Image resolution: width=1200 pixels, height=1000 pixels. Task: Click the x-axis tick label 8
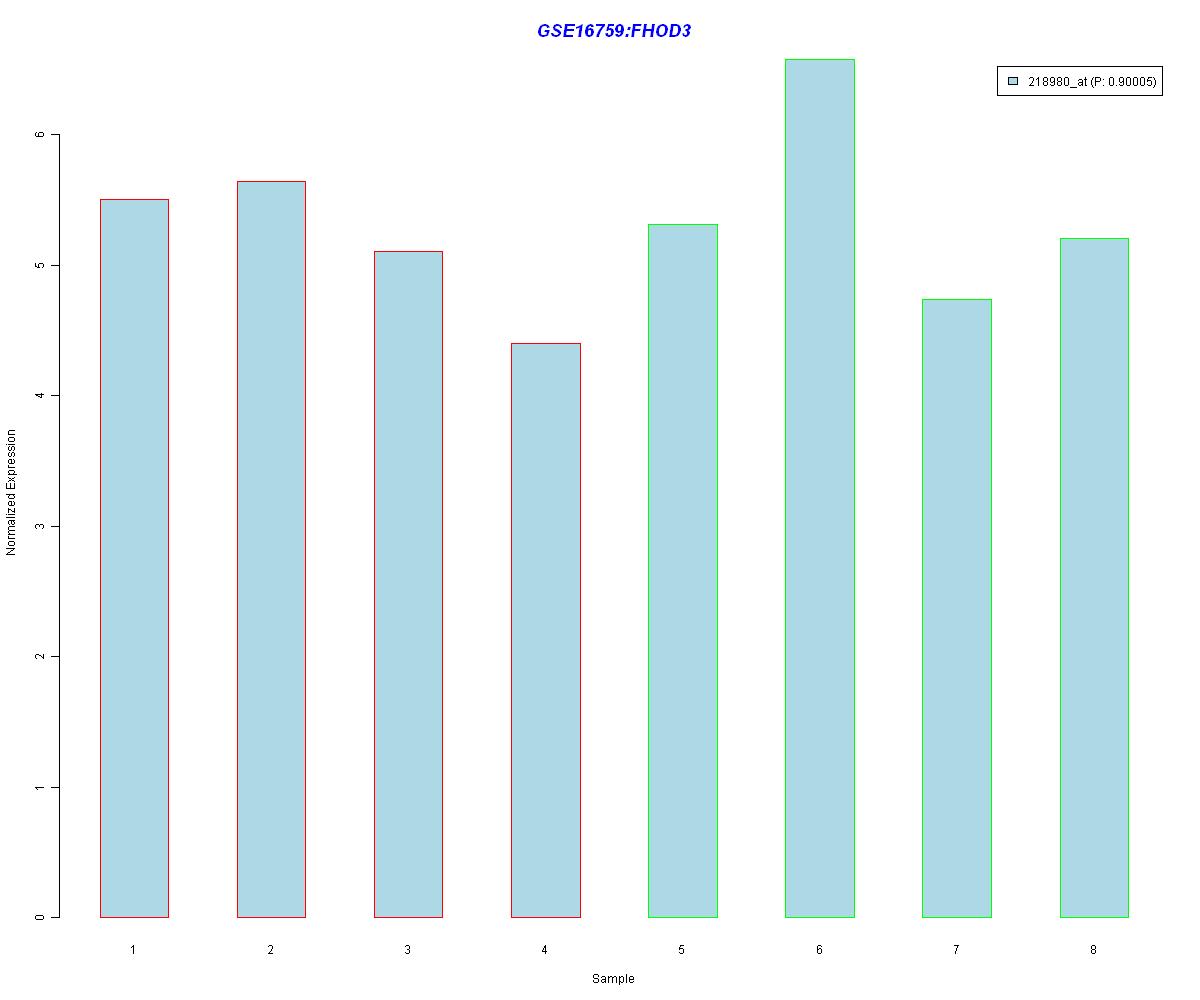1093,950
